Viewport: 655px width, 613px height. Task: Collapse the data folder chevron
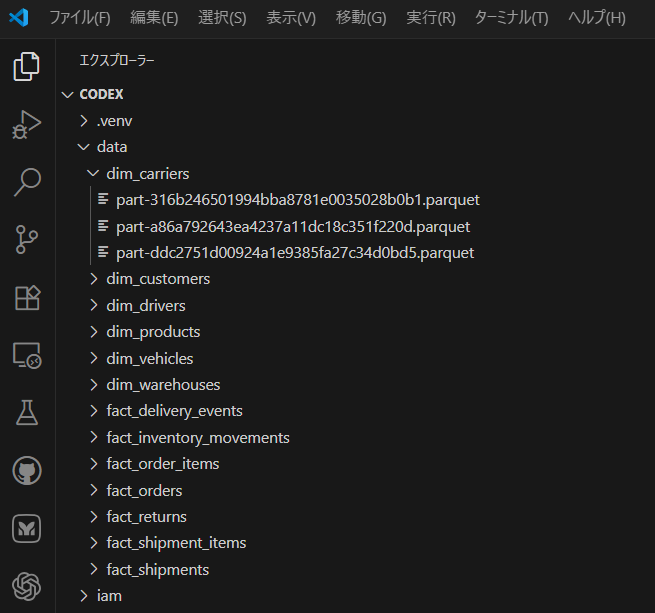[84, 147]
